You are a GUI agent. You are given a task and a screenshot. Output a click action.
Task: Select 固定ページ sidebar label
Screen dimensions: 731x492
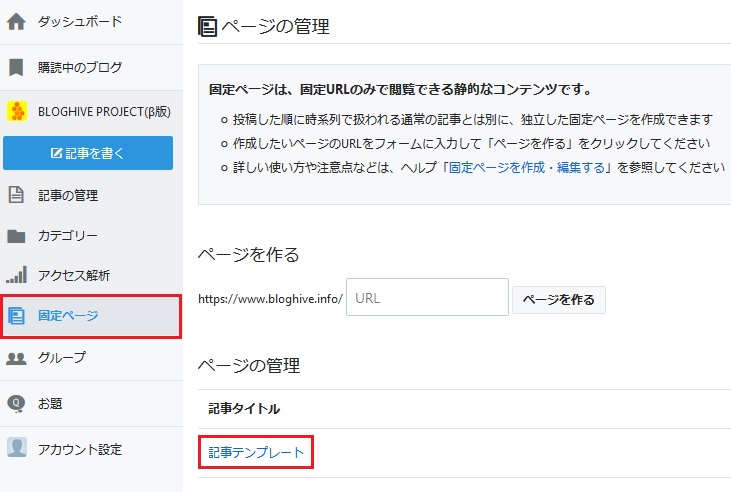click(68, 316)
